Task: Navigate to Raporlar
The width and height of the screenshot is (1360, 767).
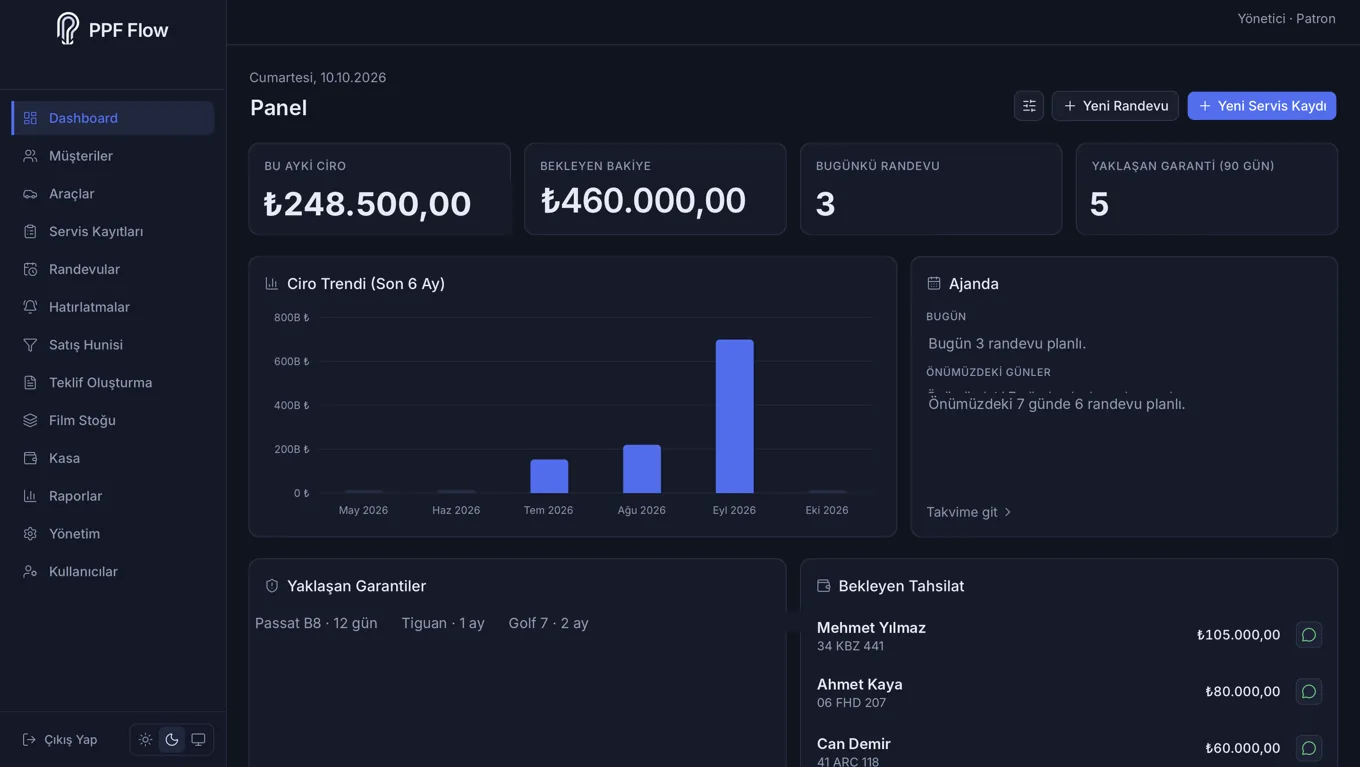Action: point(113,496)
